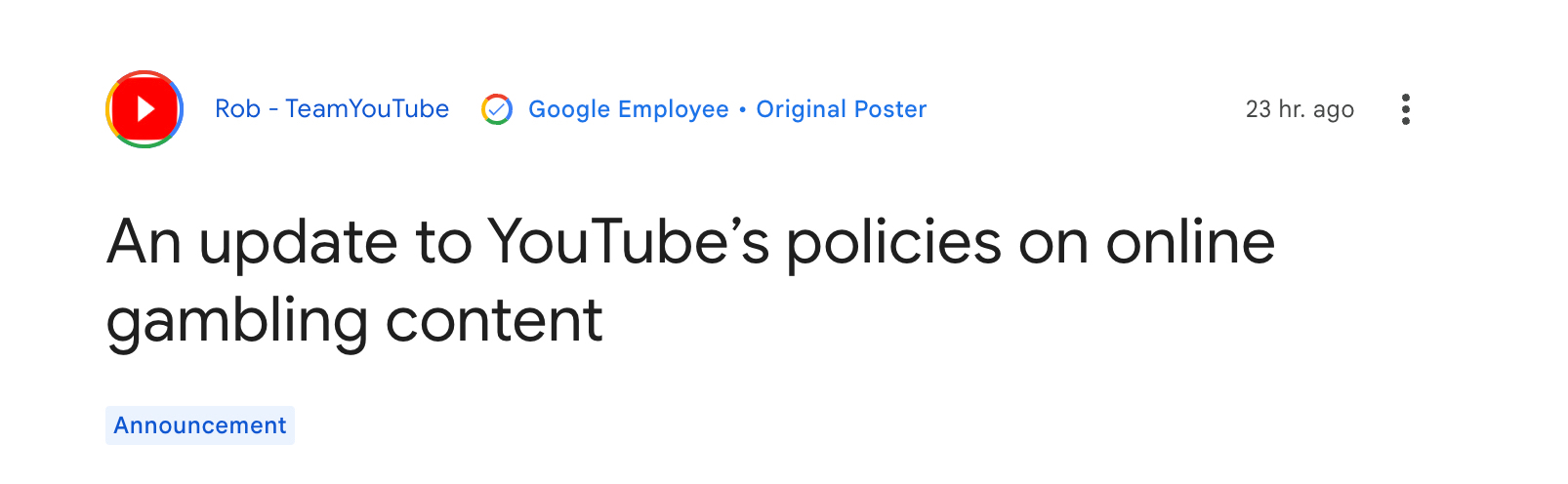This screenshot has width=1568, height=484.
Task: Click the white play triangle inside the avatar
Action: (x=145, y=108)
